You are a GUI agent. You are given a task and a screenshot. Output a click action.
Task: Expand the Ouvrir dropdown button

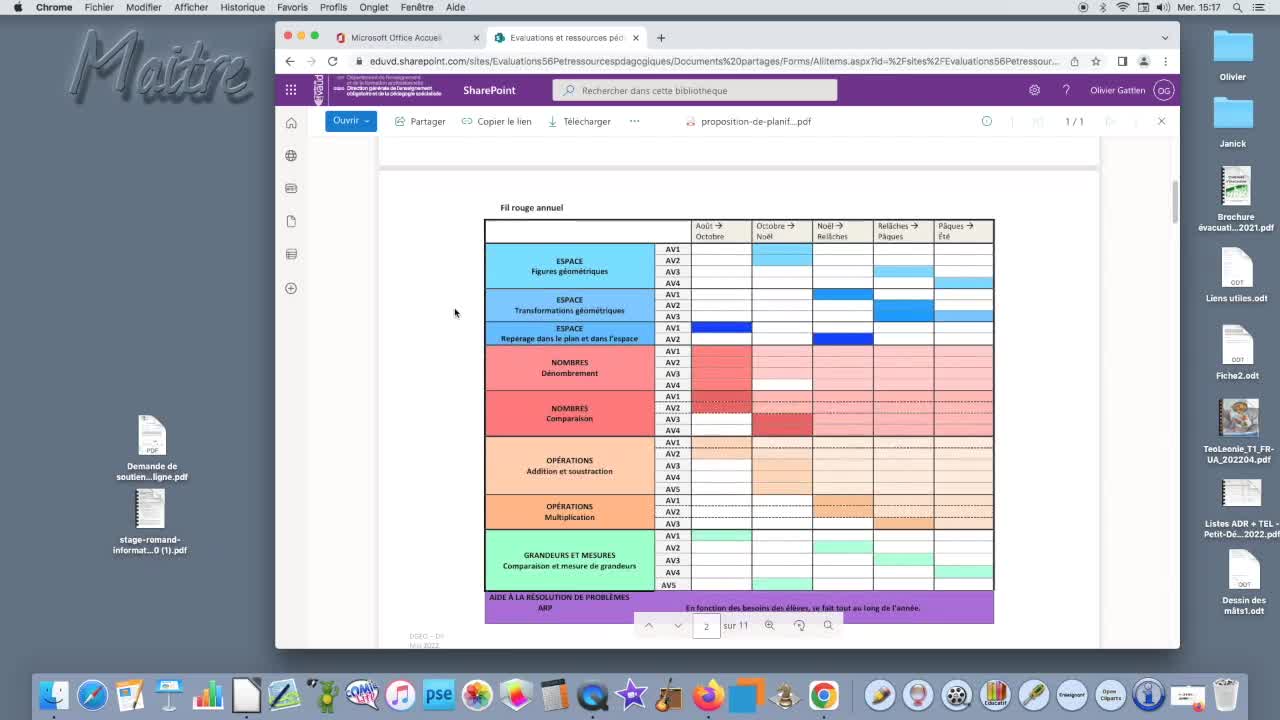click(x=351, y=121)
